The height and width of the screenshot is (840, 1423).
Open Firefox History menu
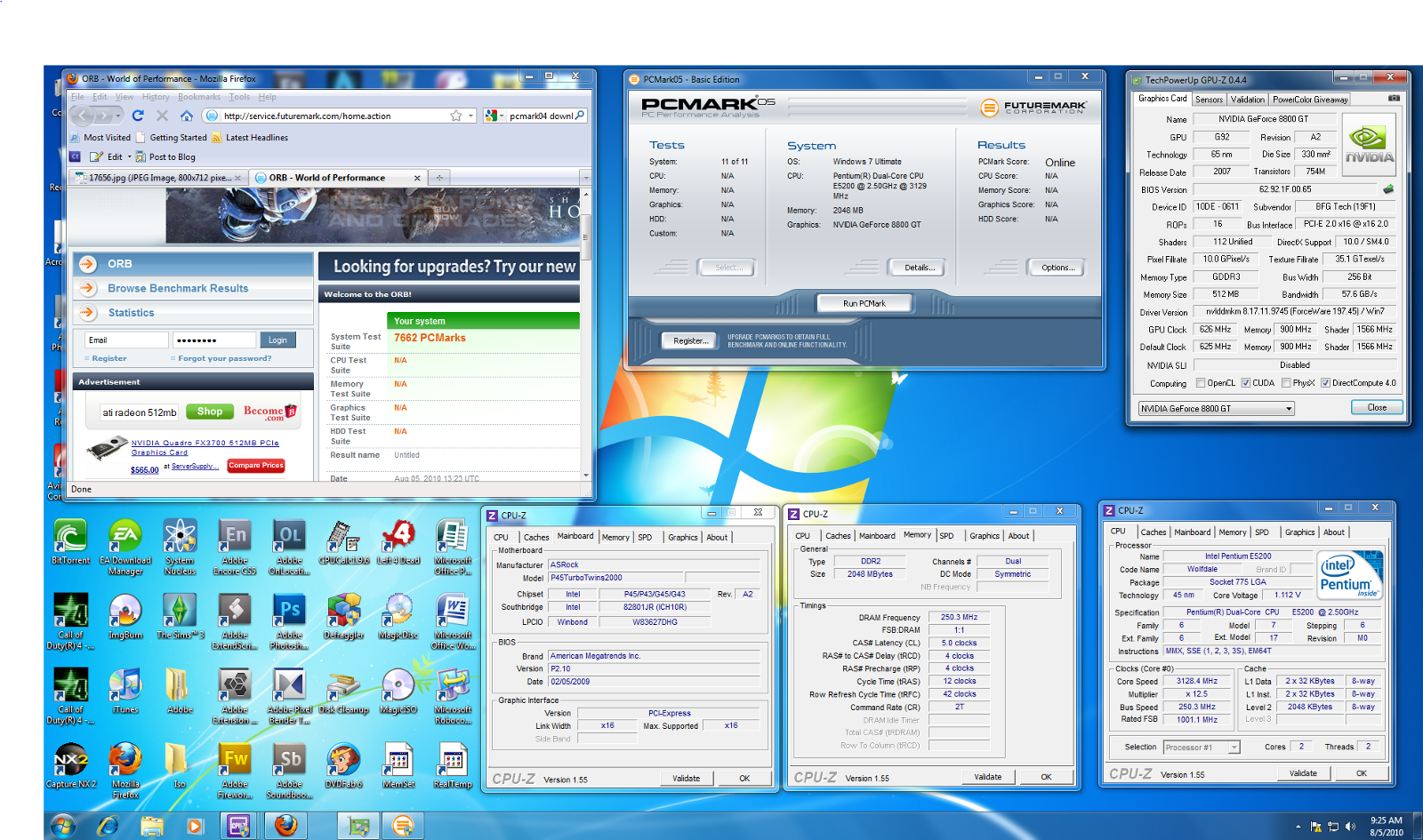click(156, 97)
